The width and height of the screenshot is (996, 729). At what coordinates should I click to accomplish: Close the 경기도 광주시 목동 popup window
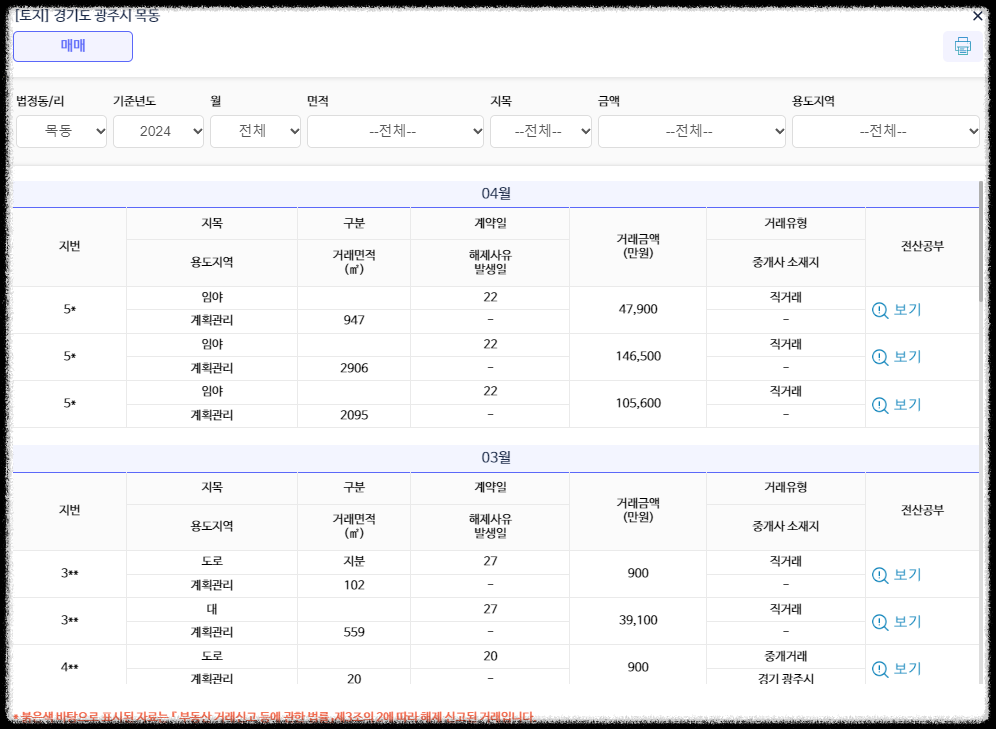977,16
